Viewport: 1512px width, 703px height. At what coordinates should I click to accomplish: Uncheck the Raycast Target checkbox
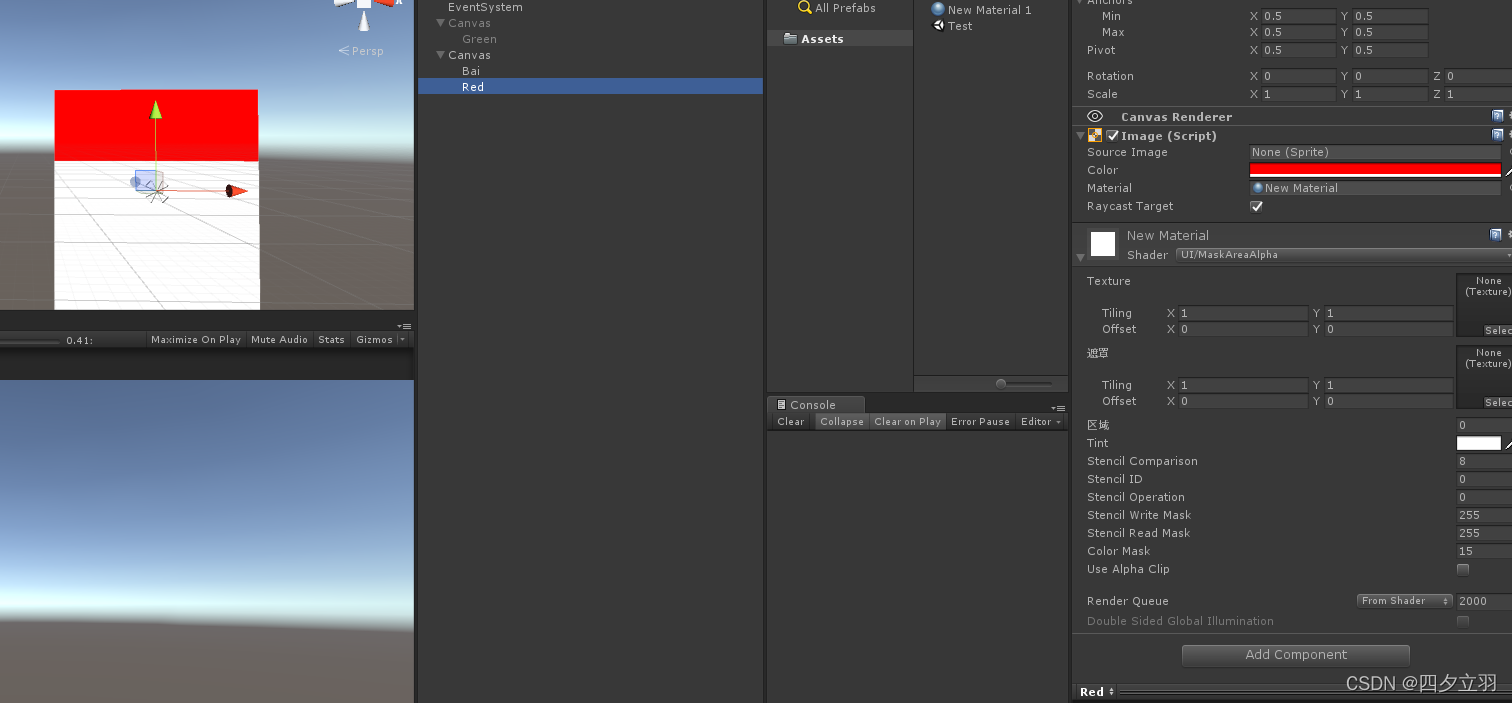coord(1257,206)
